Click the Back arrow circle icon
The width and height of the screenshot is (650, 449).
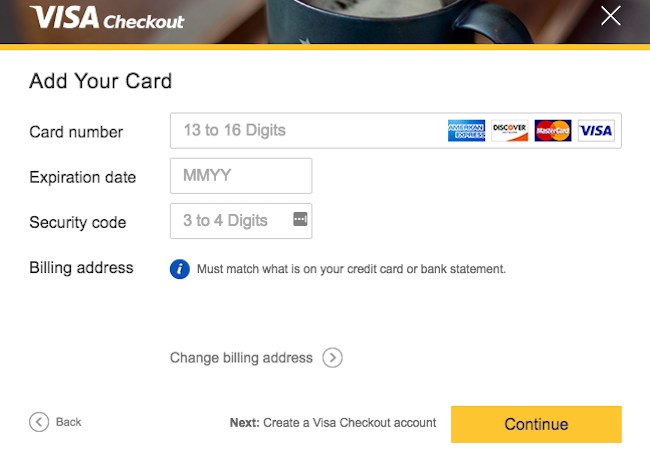[39, 422]
